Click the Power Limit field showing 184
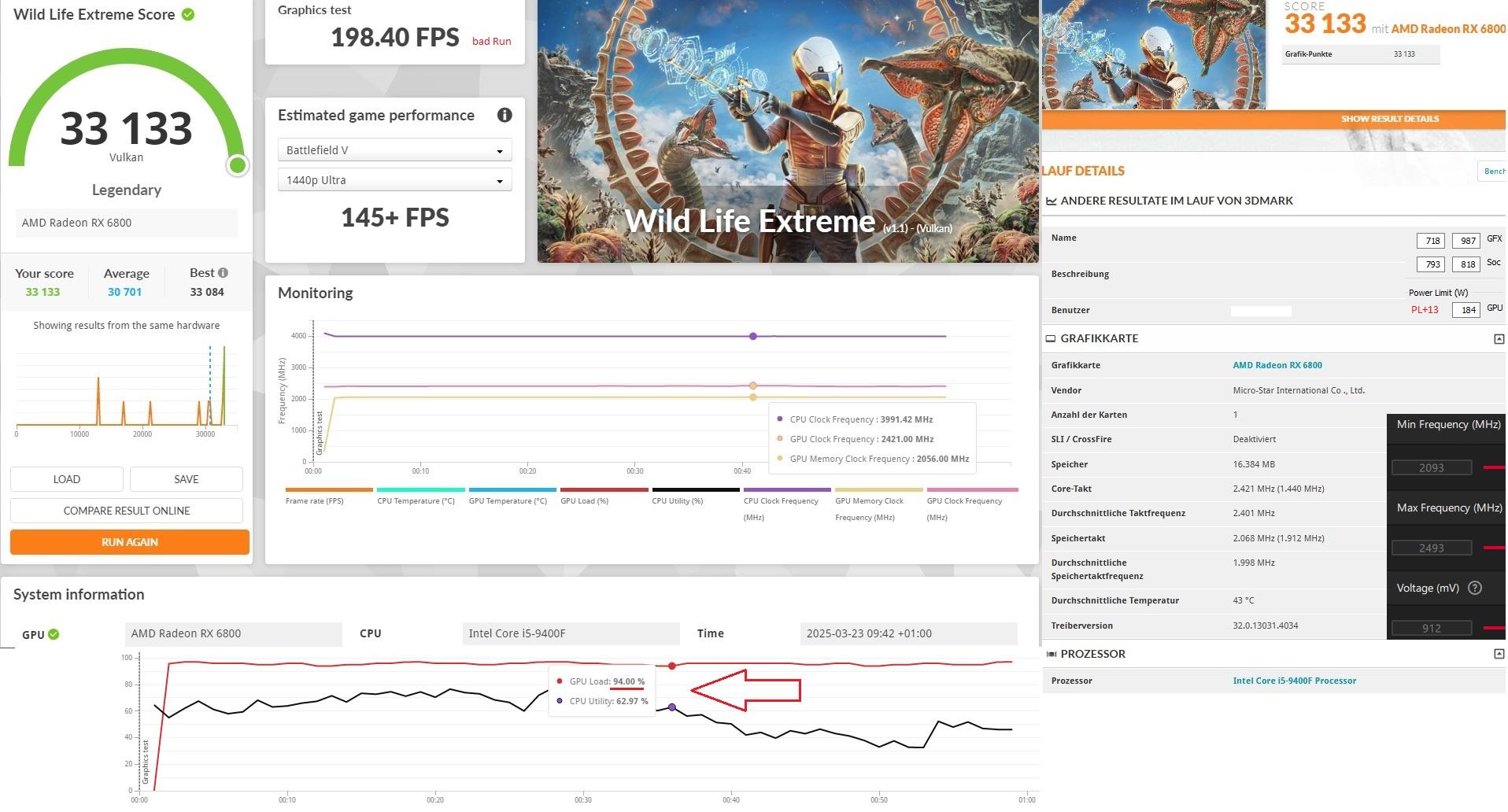 coord(1467,310)
